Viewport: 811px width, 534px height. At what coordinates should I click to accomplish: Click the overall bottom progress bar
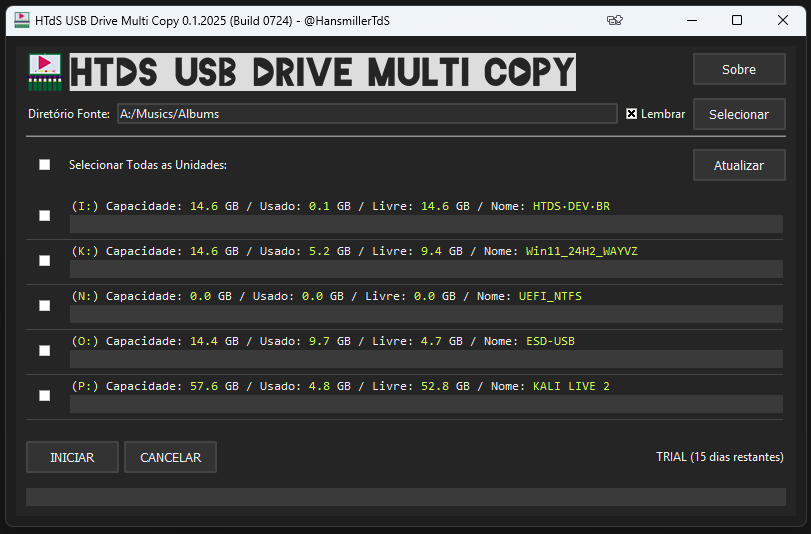406,497
